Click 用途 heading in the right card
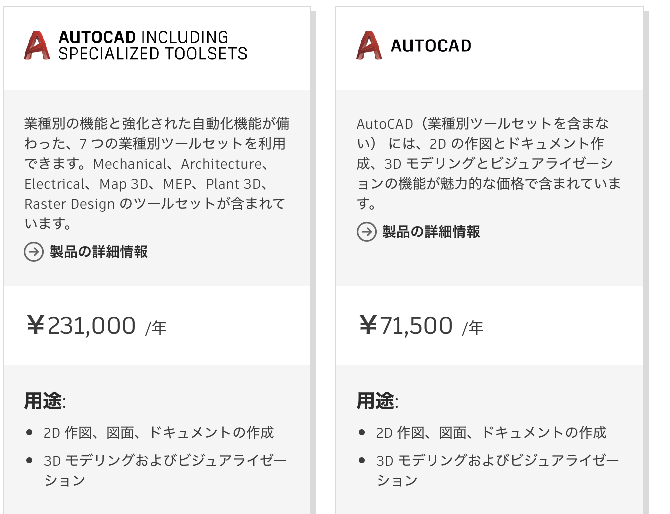 [x=377, y=401]
